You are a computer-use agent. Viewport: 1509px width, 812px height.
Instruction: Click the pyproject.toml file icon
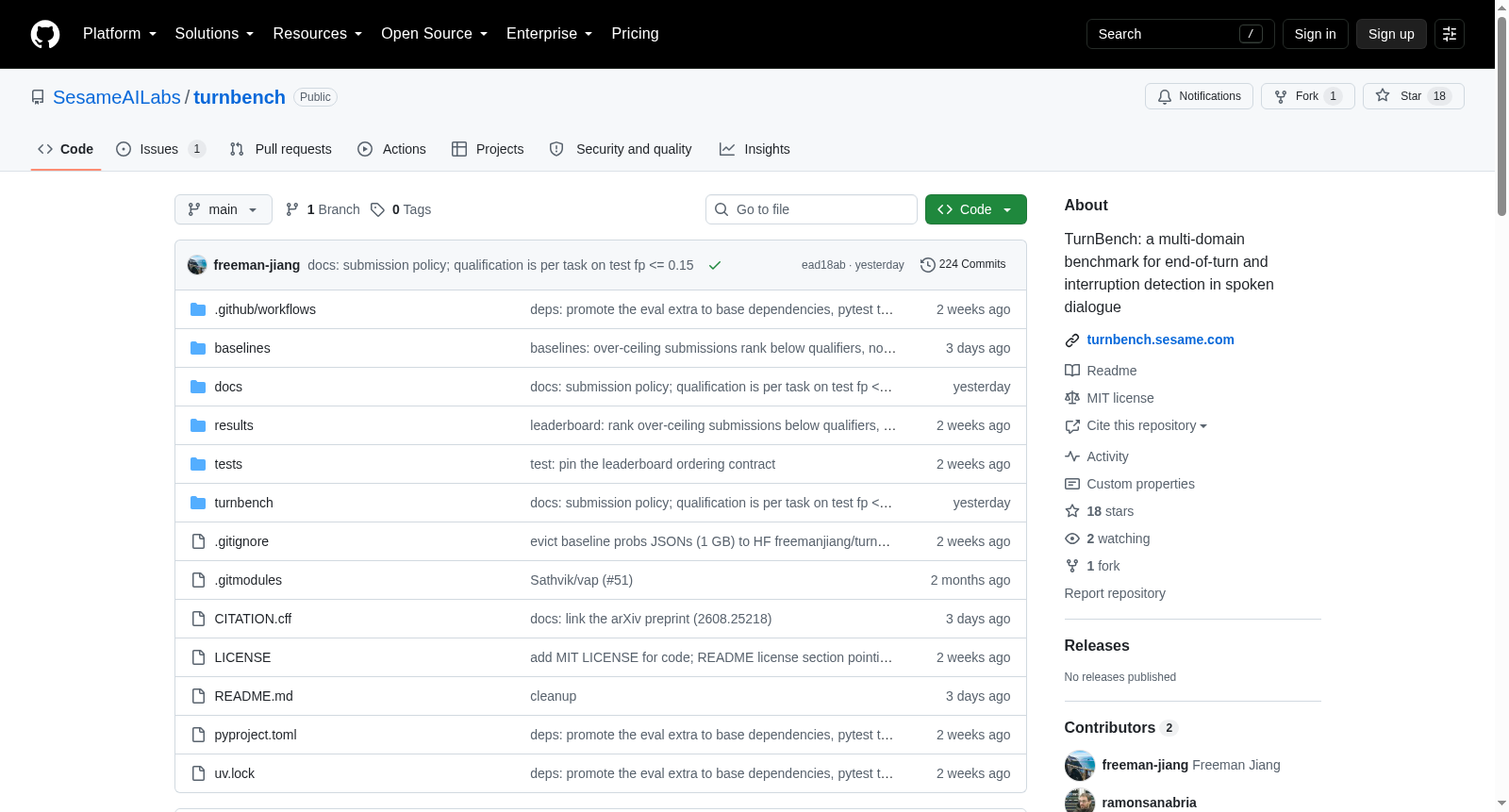coord(198,735)
